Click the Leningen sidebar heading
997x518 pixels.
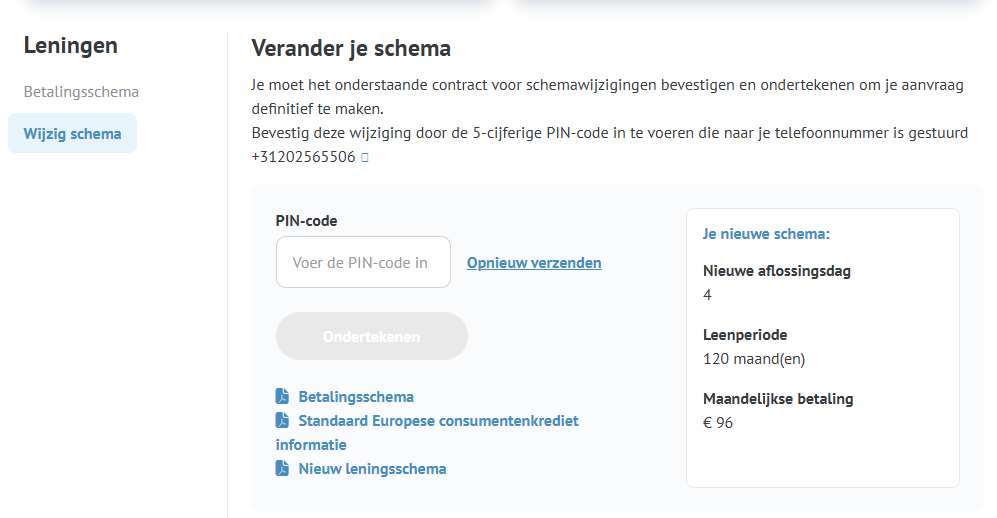(x=70, y=45)
